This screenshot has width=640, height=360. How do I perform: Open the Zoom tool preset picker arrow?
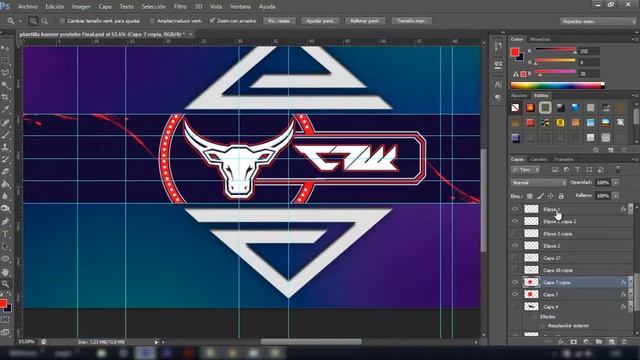pyautogui.click(x=20, y=21)
